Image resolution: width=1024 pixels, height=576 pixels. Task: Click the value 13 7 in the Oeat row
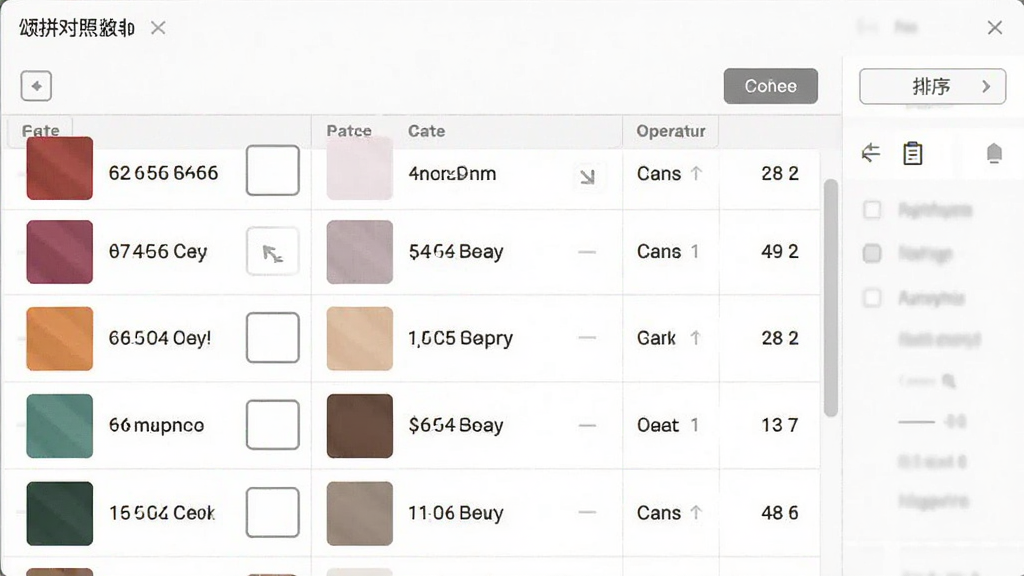click(780, 426)
